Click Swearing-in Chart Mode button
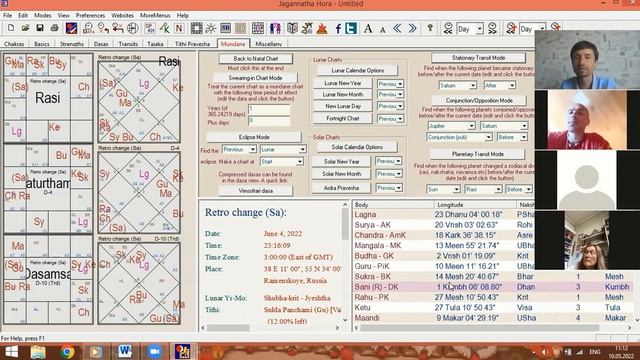This screenshot has height=360, width=640. pos(255,78)
